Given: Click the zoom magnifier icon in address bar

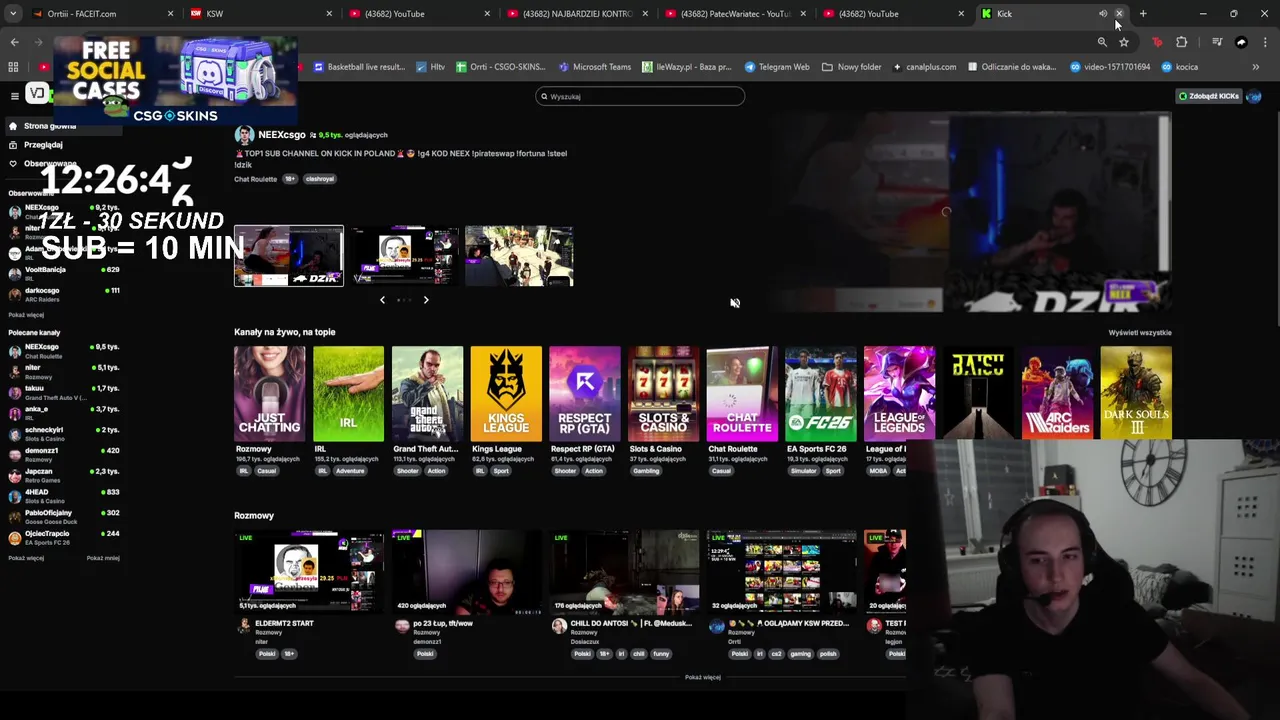Looking at the screenshot, I should pos(1102,42).
